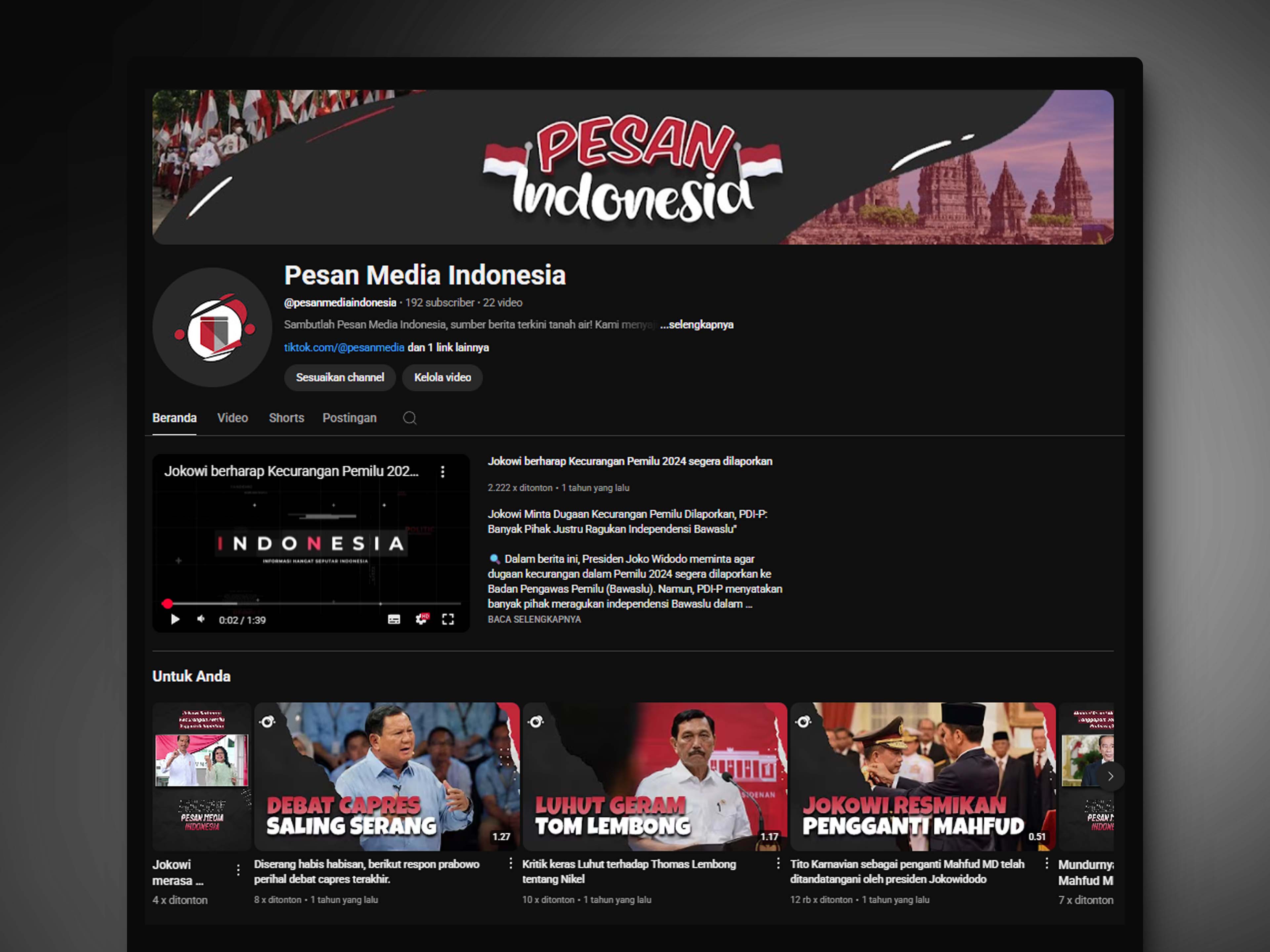Viewport: 1270px width, 952px height.
Task: Click the channel search magnifier icon
Action: click(x=409, y=418)
